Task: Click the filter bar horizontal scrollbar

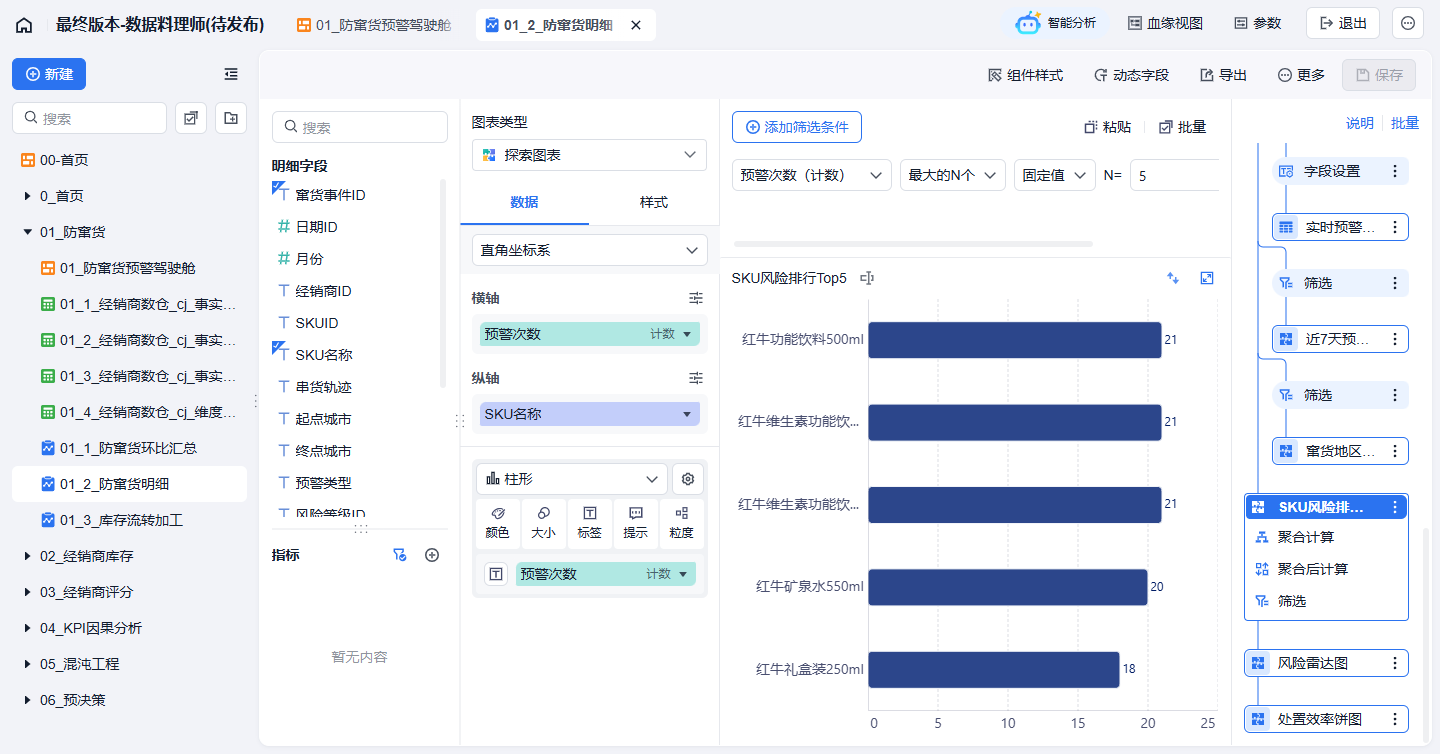Action: 913,243
